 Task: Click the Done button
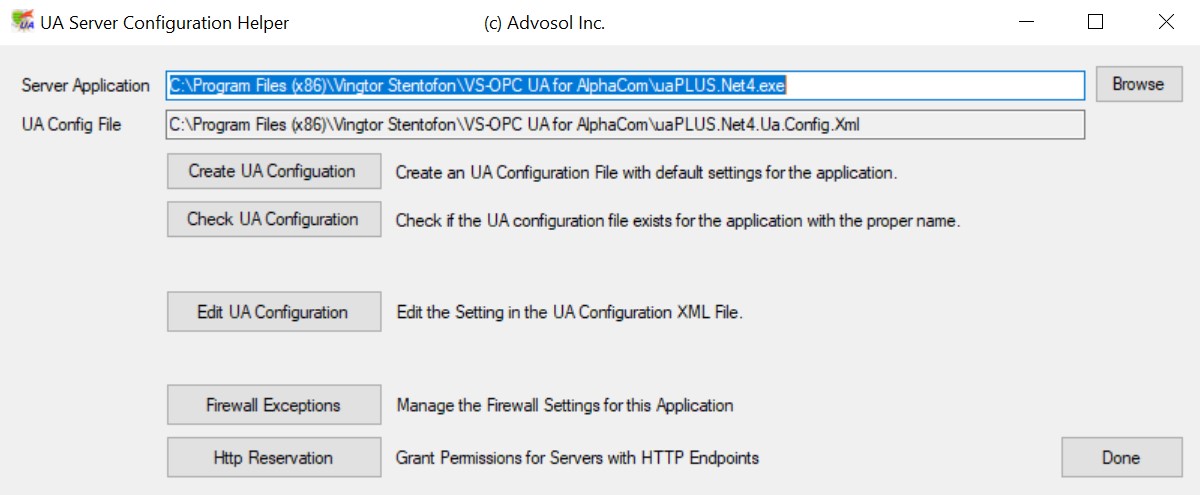click(x=1120, y=458)
